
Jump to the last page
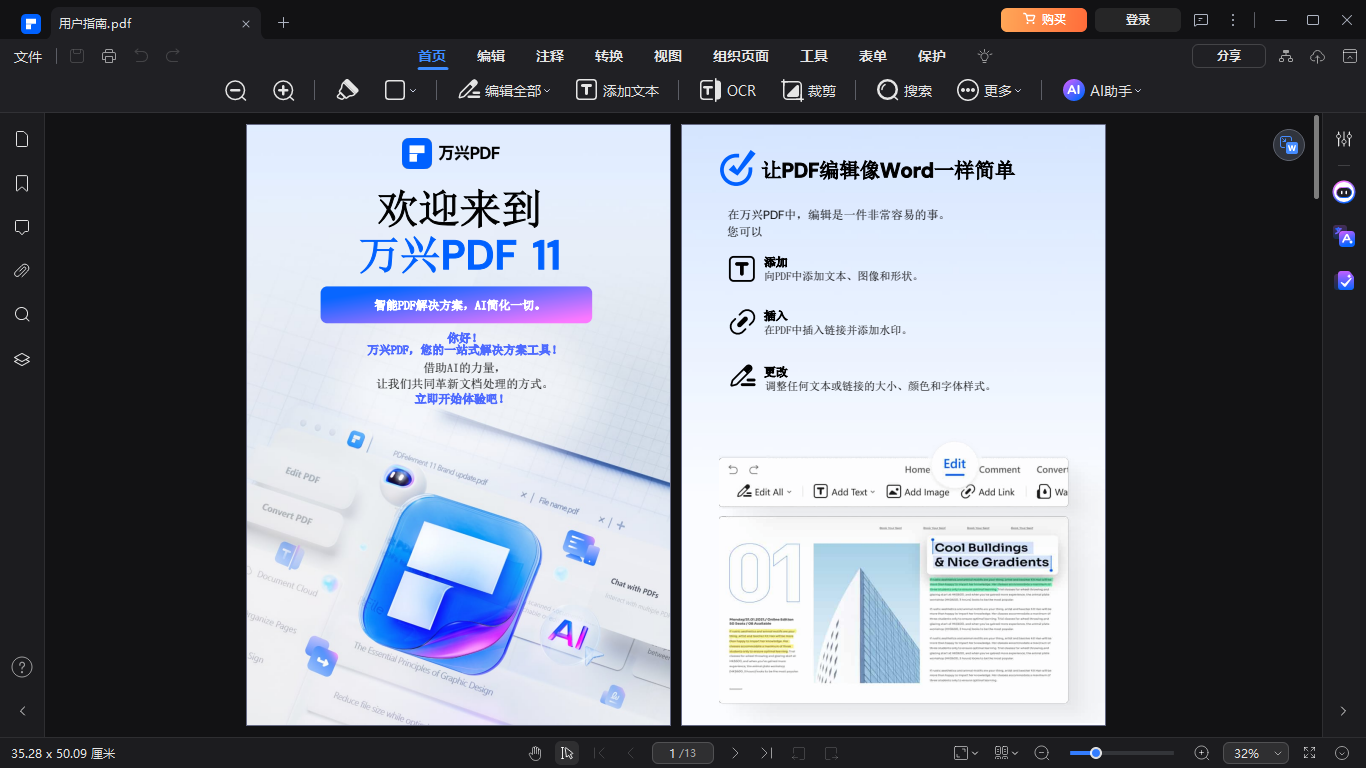766,753
